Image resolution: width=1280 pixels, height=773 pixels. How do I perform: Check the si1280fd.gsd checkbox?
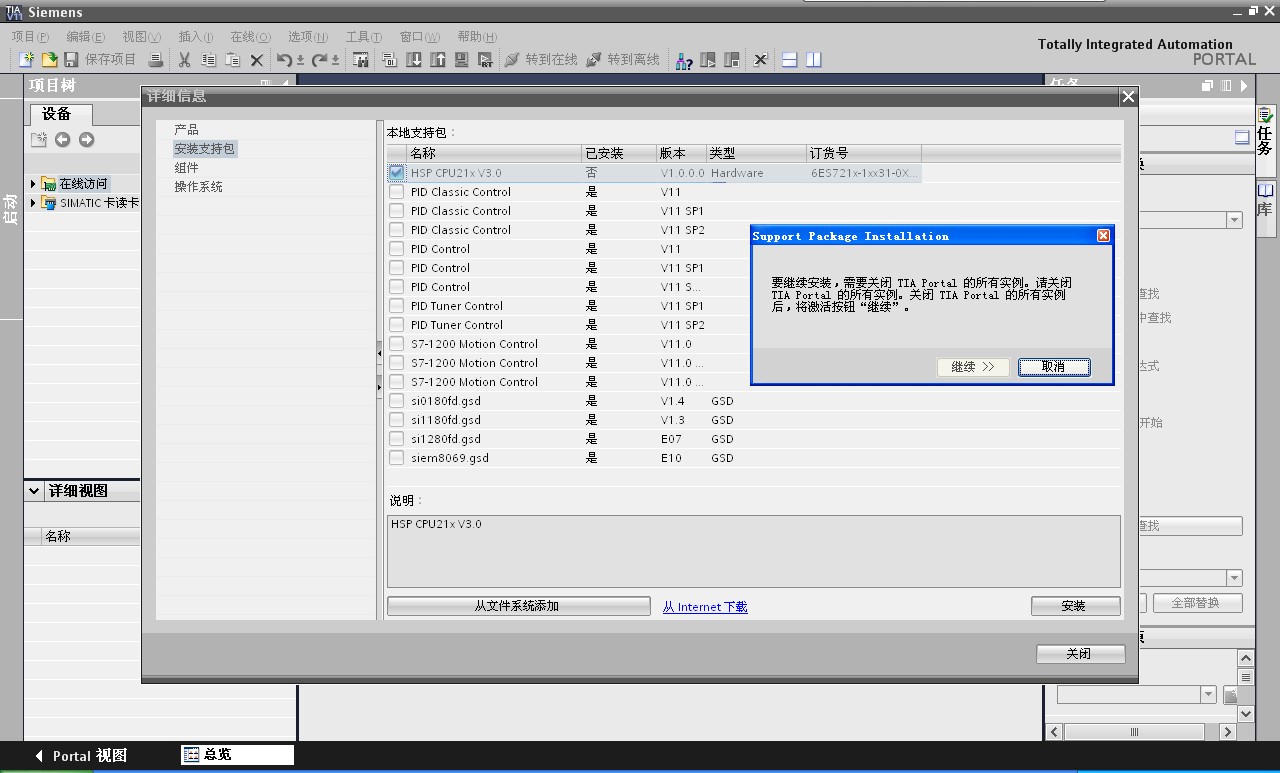coord(397,439)
